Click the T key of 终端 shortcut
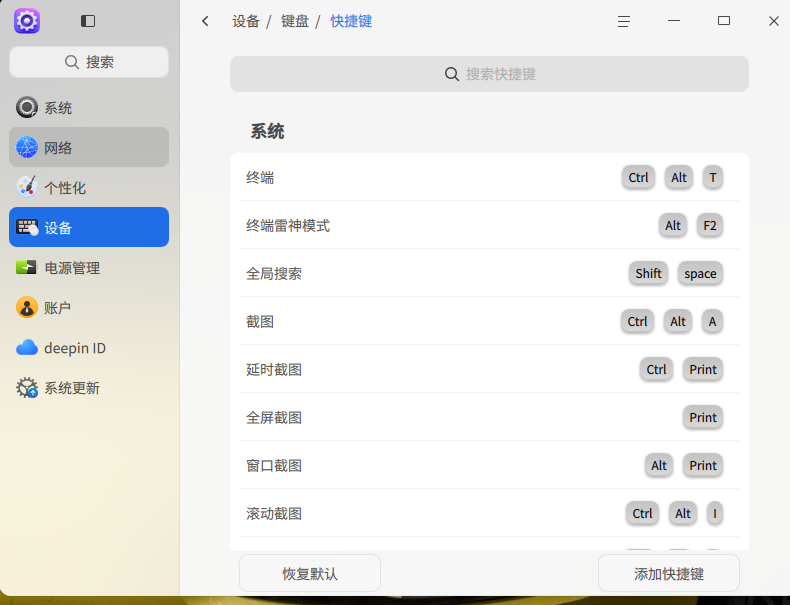Viewport: 790px width, 605px height. click(x=712, y=177)
